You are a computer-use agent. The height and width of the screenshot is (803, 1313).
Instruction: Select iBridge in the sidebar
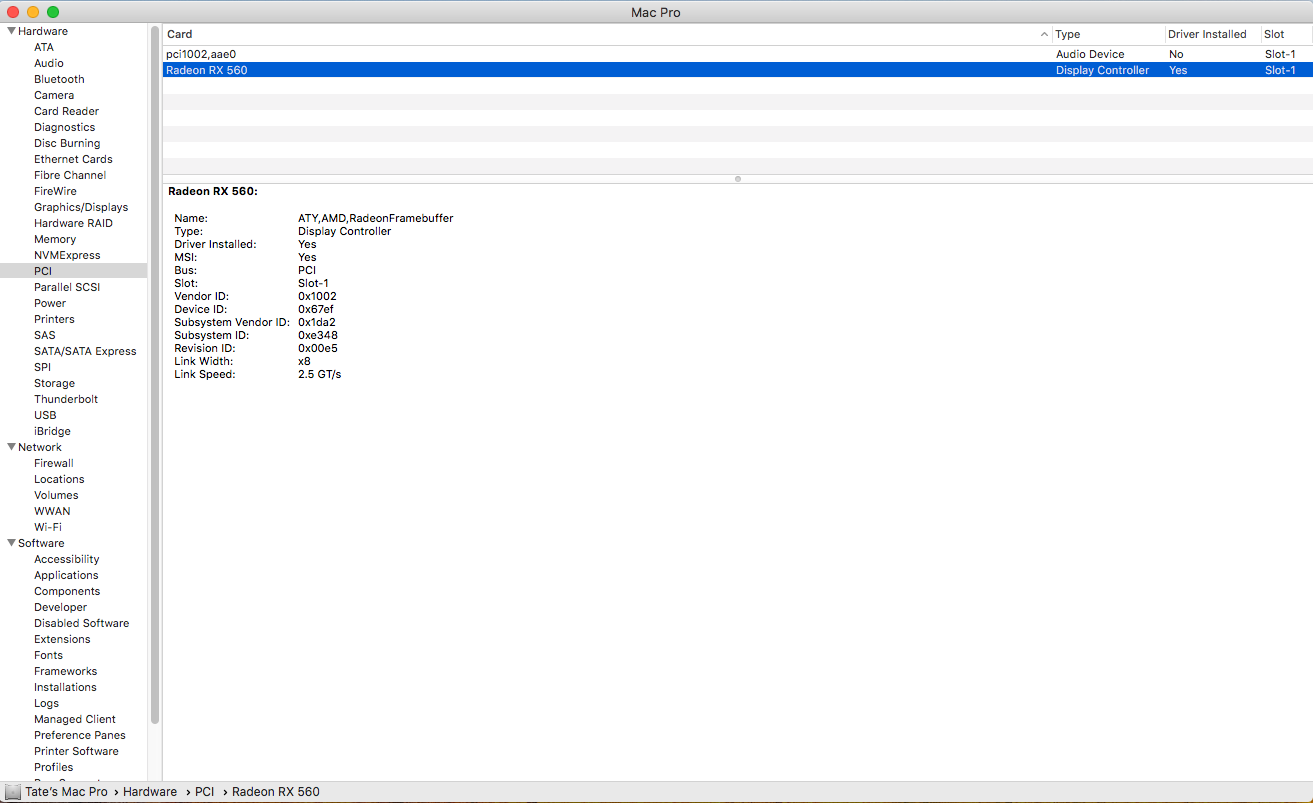[52, 431]
